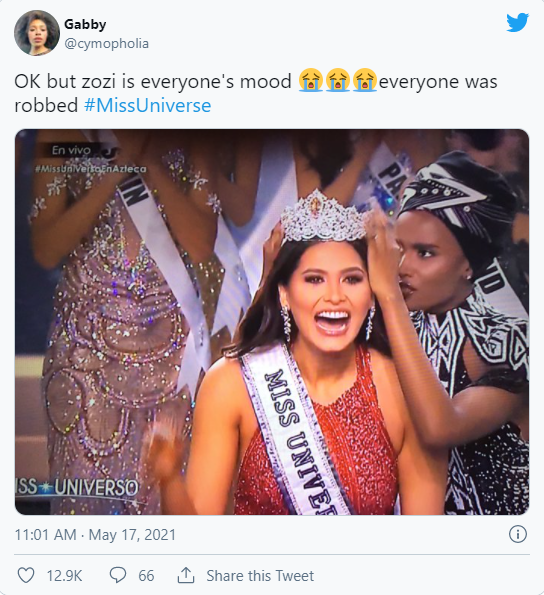This screenshot has width=544, height=595.
Task: Open the embedded Miss Universe crowning photo
Action: (x=272, y=322)
